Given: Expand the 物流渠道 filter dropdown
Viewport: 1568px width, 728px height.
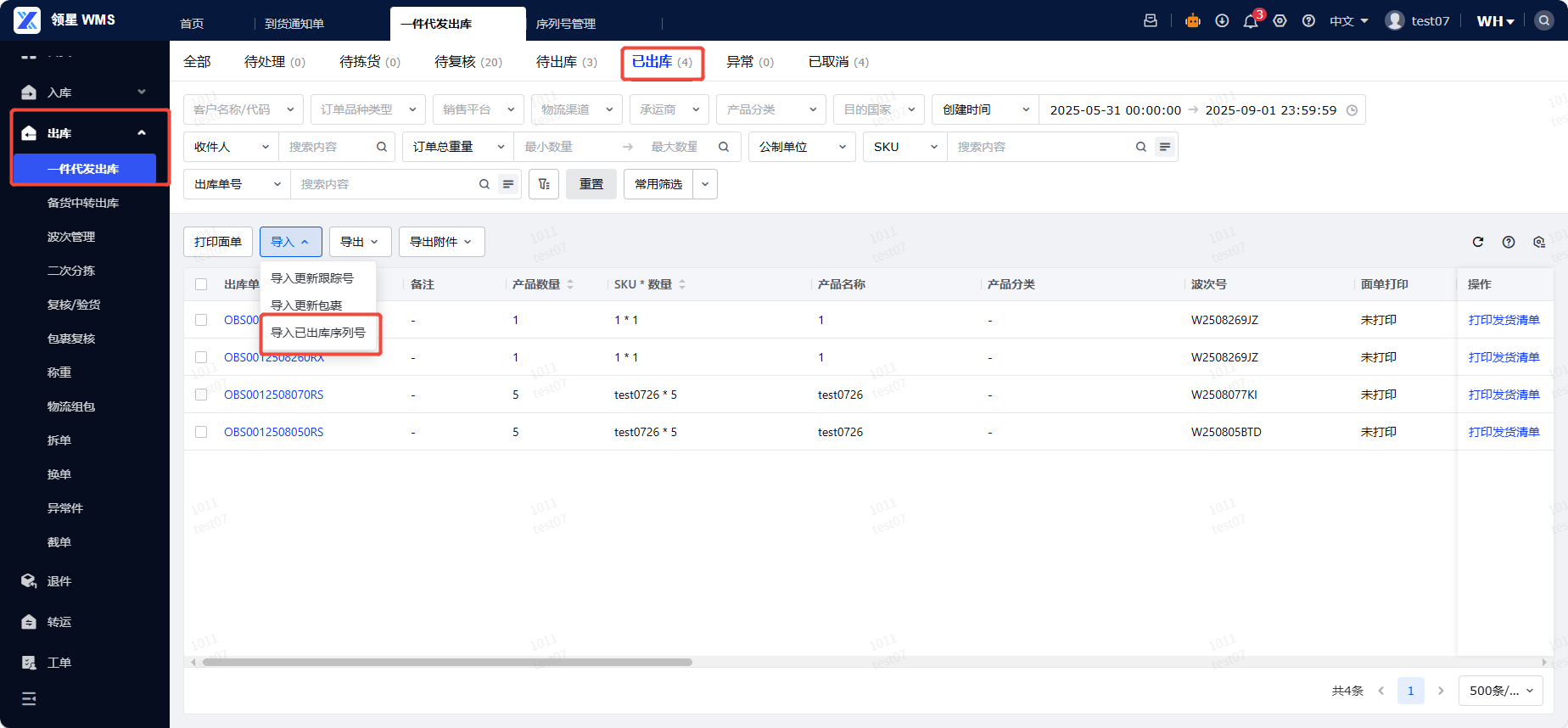Looking at the screenshot, I should point(577,109).
